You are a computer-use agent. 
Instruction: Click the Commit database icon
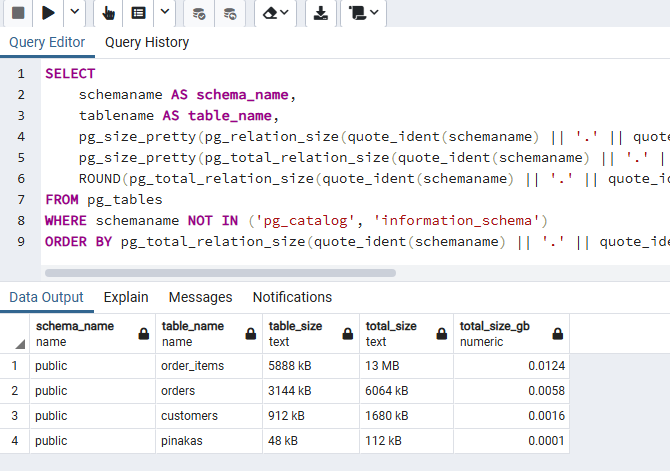199,13
